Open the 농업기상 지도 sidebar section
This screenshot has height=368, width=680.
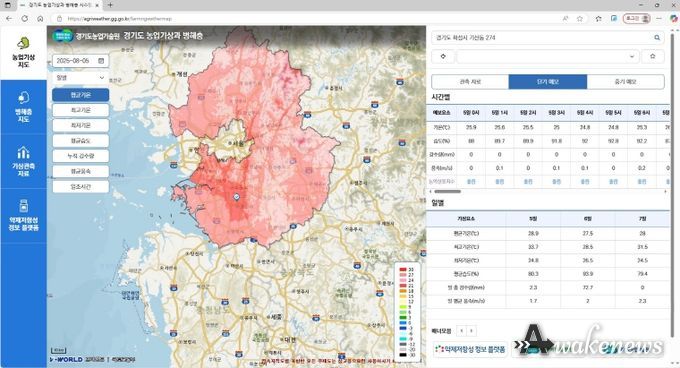click(x=23, y=53)
